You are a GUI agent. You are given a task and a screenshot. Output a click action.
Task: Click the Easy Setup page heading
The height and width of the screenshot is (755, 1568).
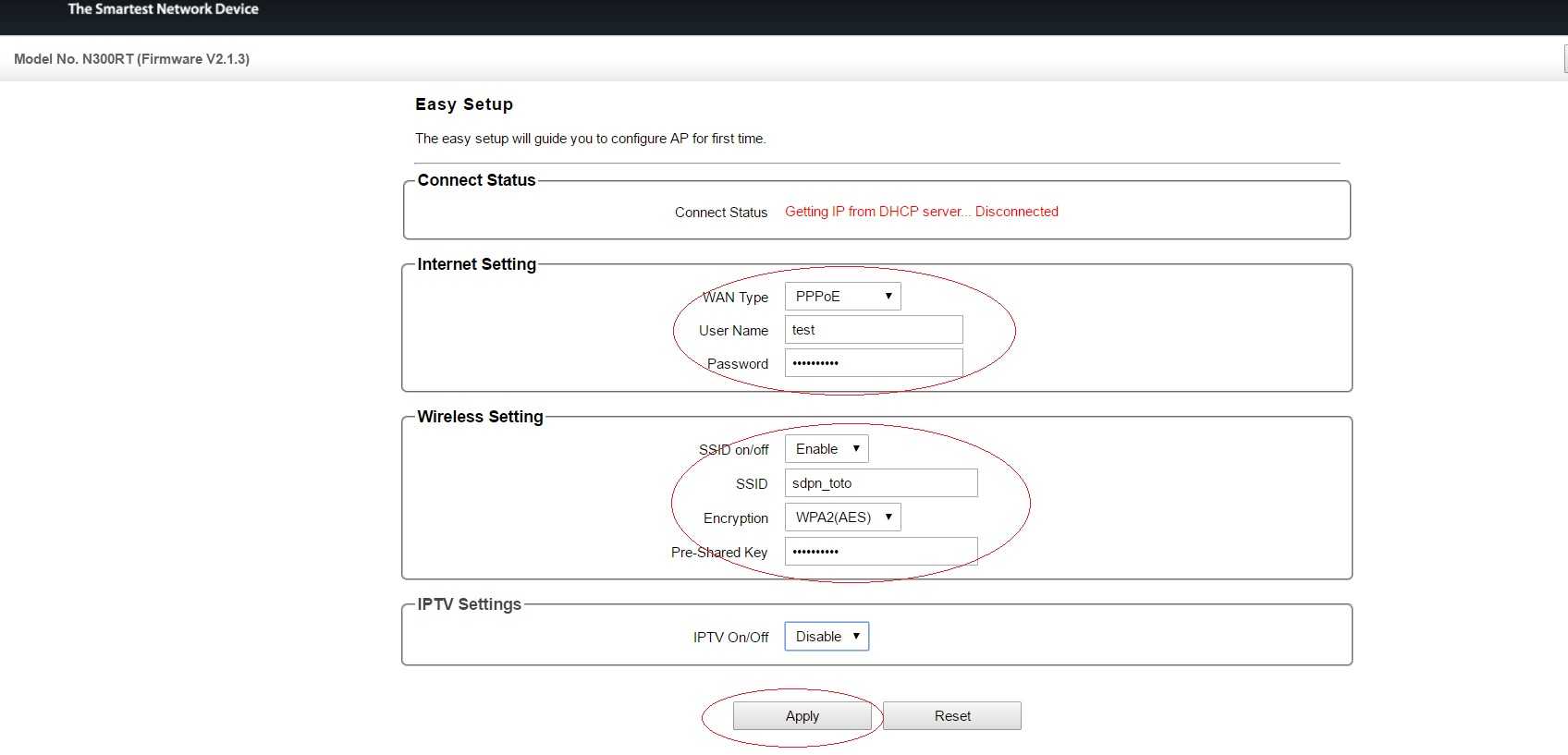click(463, 104)
